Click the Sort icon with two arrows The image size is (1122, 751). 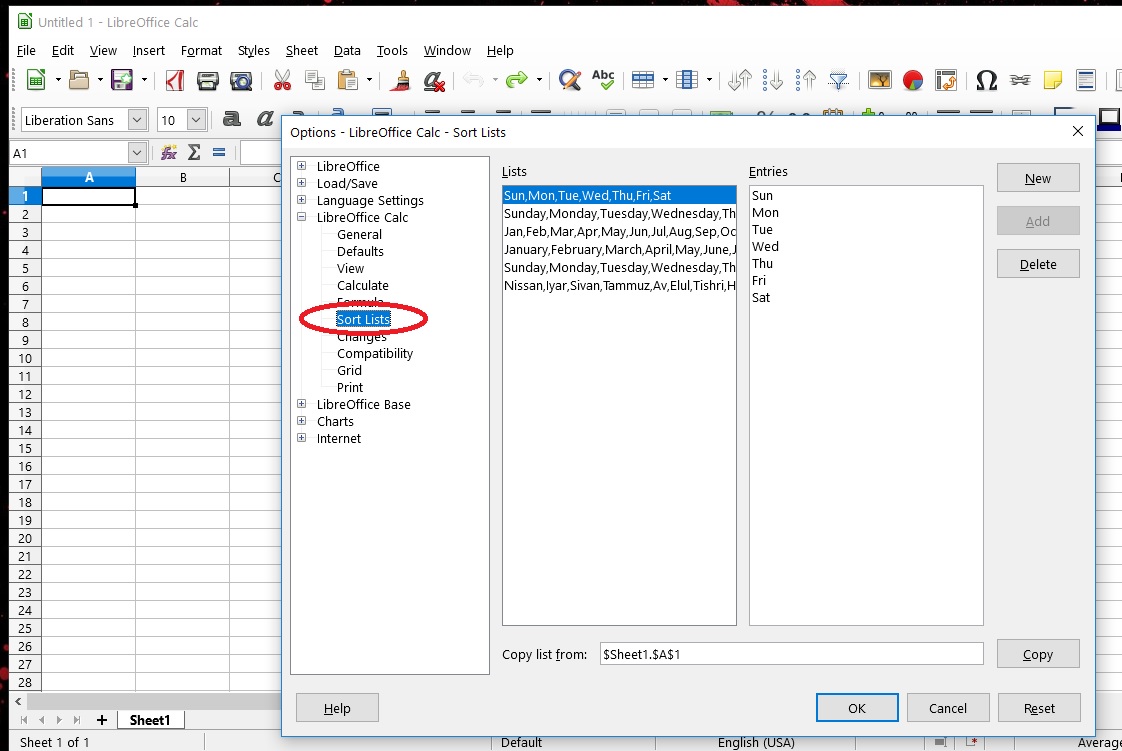click(x=740, y=80)
